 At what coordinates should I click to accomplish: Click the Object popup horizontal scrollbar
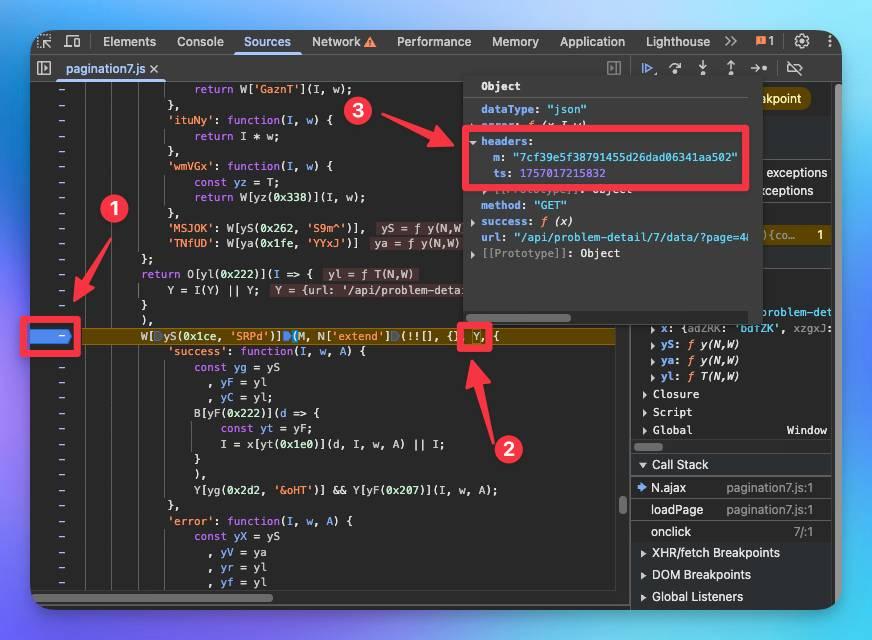[x=518, y=318]
